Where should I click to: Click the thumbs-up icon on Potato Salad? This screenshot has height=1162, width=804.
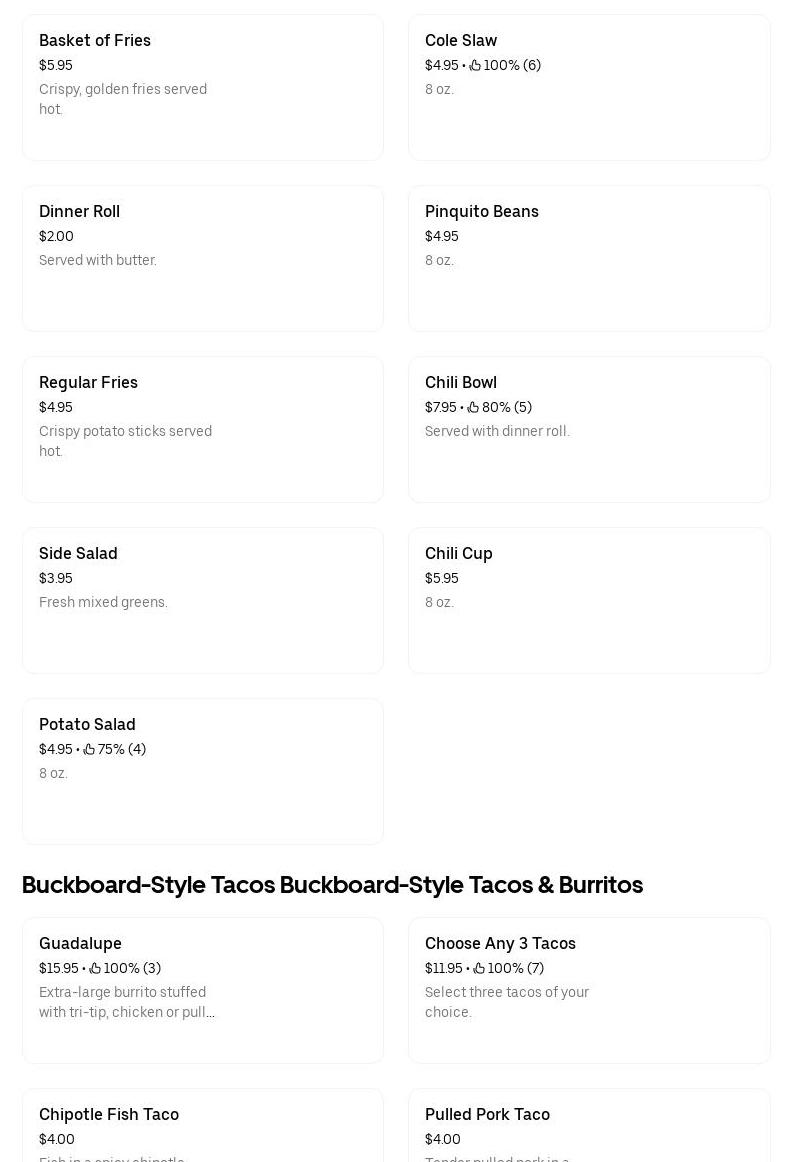click(x=89, y=749)
